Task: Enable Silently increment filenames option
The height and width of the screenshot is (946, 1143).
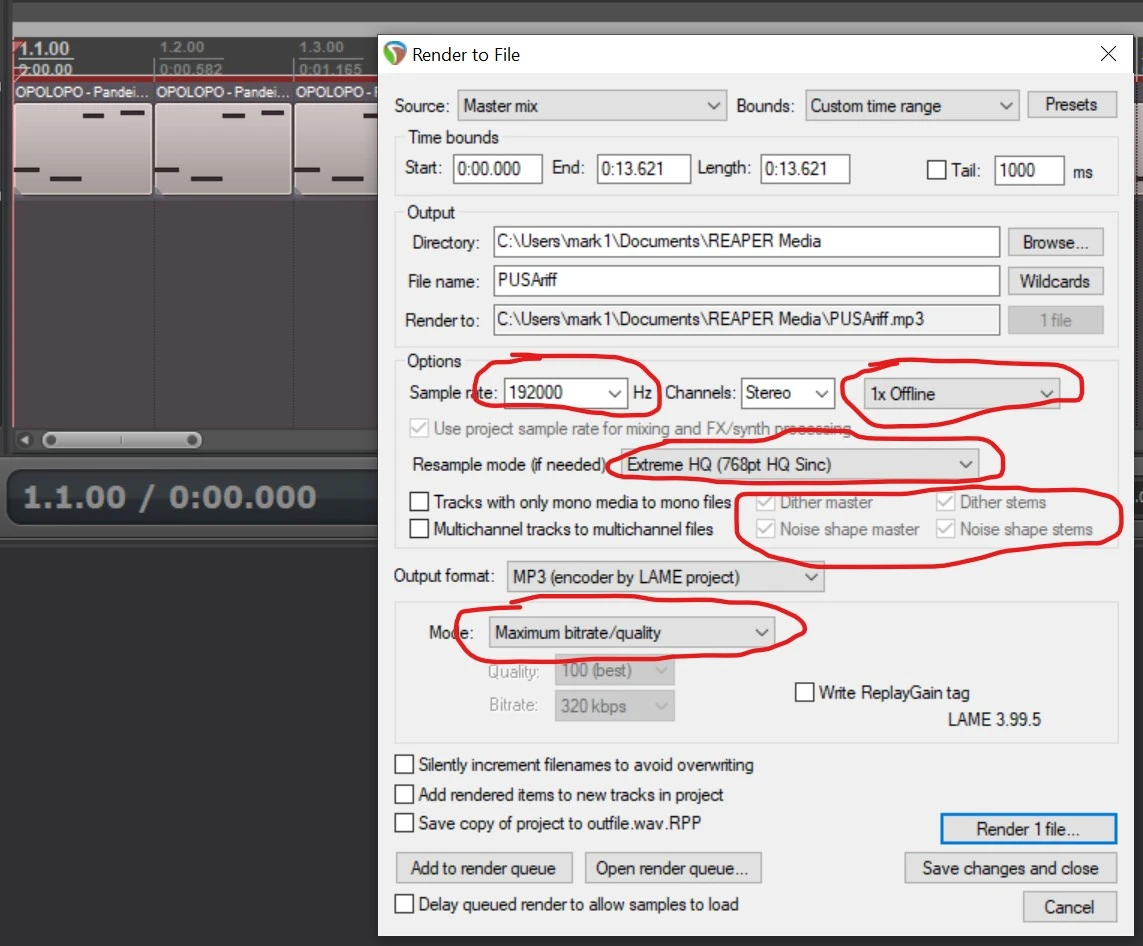Action: (404, 765)
